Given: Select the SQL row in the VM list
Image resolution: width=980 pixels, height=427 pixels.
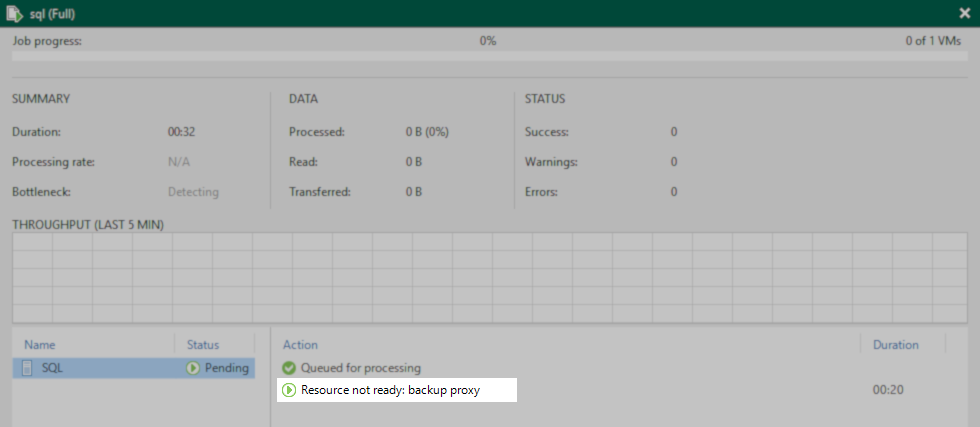Looking at the screenshot, I should coord(134,368).
